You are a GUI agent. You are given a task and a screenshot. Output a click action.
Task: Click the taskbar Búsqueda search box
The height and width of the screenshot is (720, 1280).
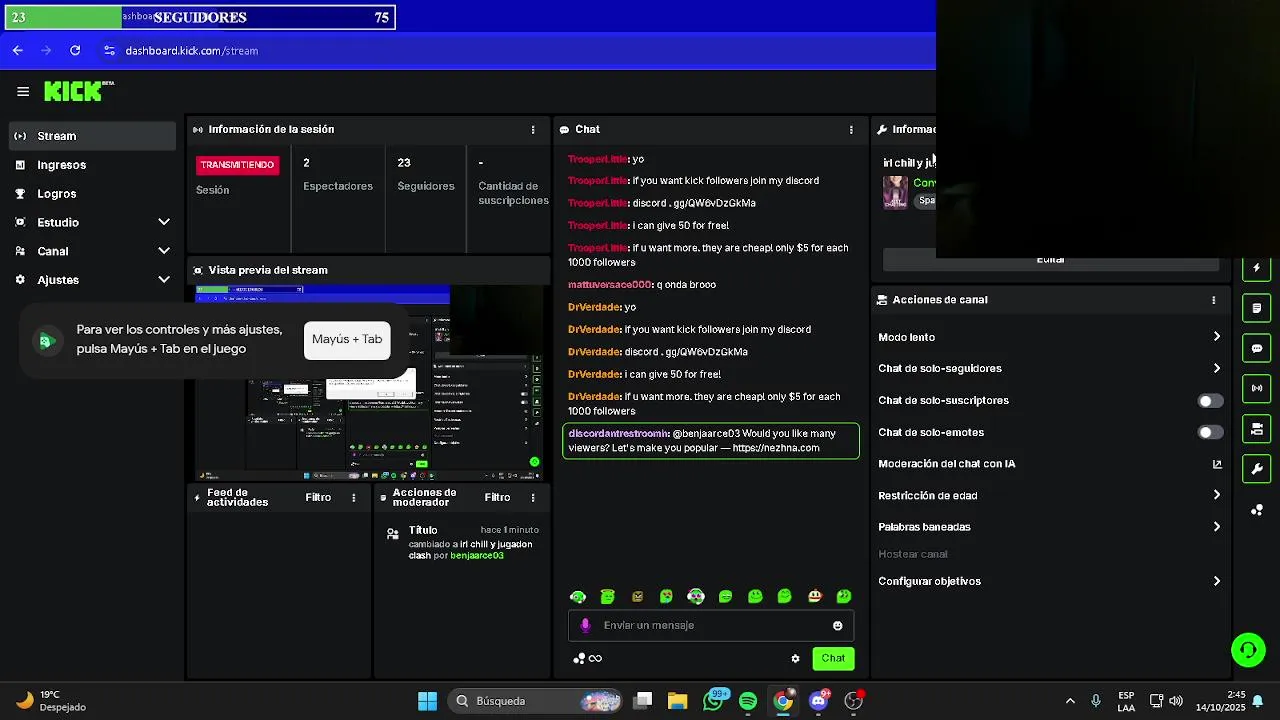click(x=534, y=701)
